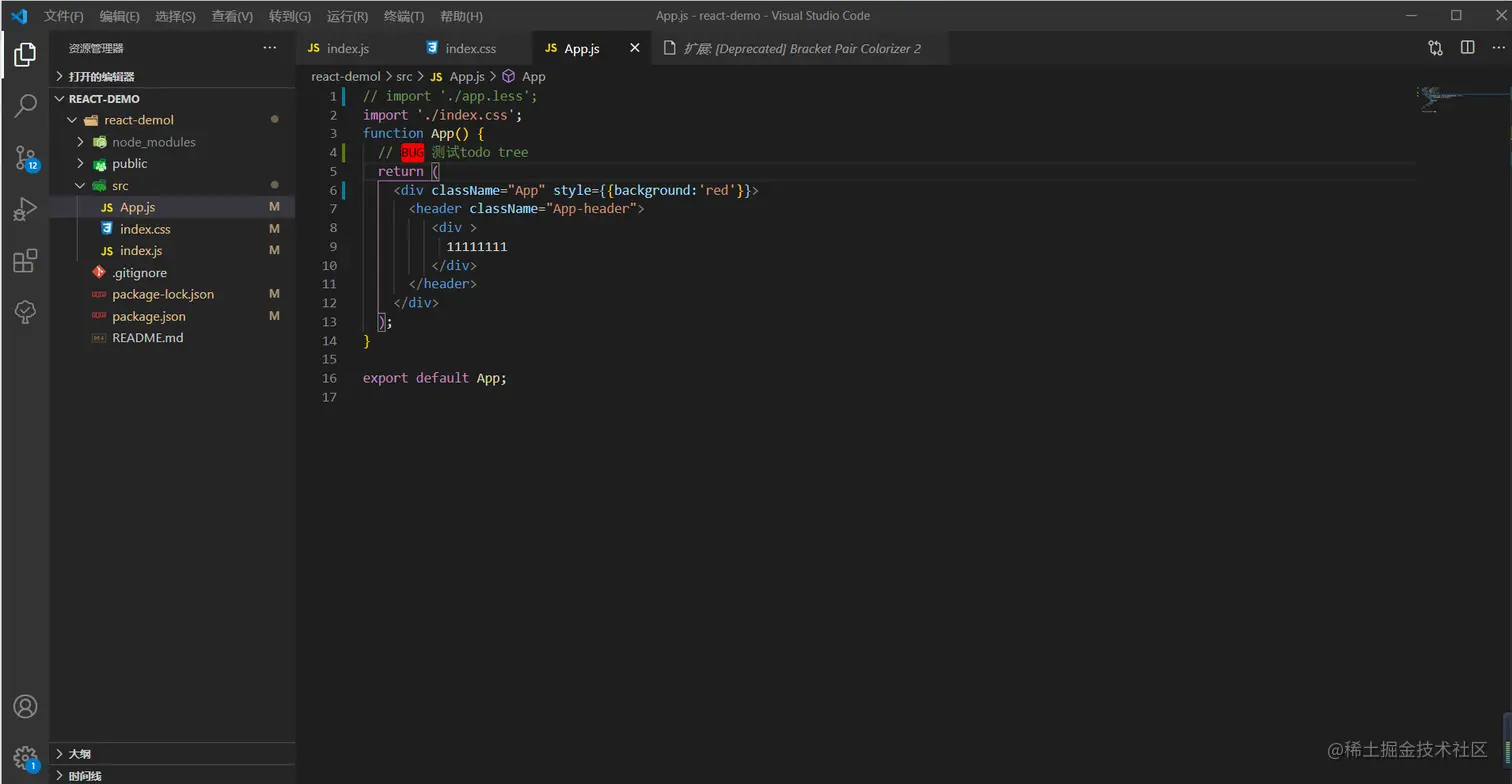Image resolution: width=1512 pixels, height=784 pixels.
Task: Open the Manage gear icon
Action: point(25,757)
